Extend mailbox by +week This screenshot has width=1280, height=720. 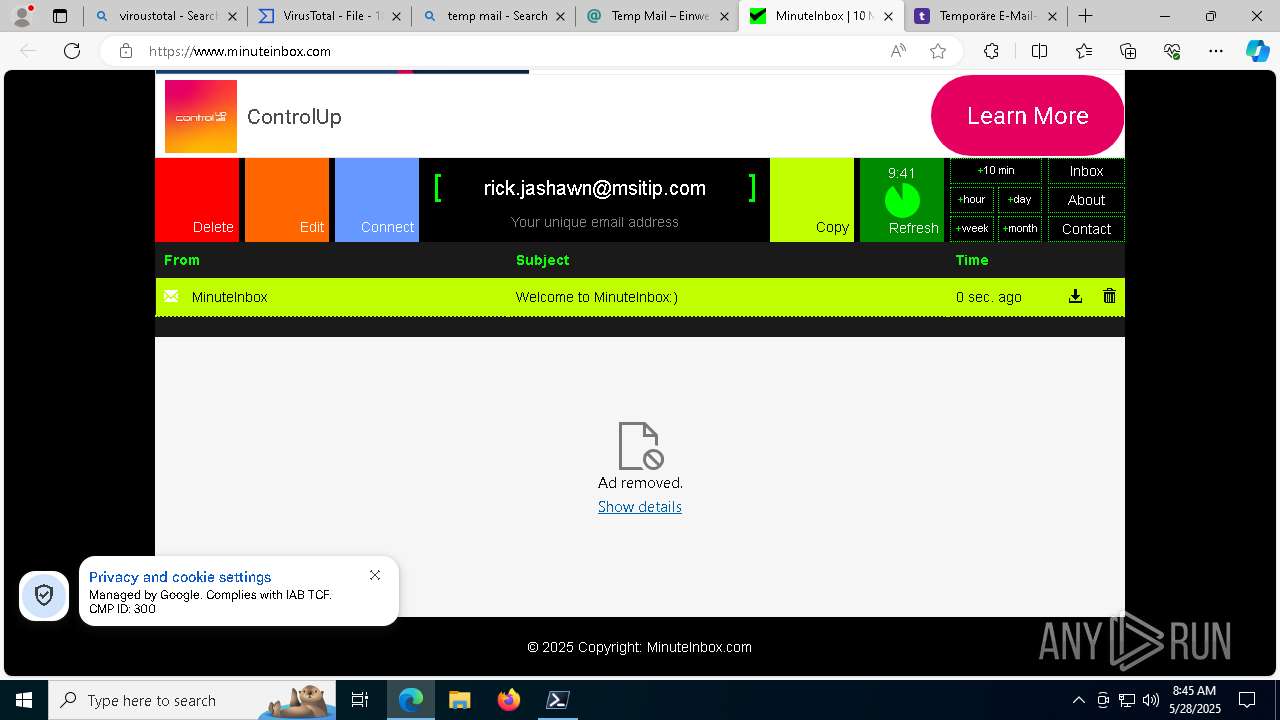(x=972, y=229)
